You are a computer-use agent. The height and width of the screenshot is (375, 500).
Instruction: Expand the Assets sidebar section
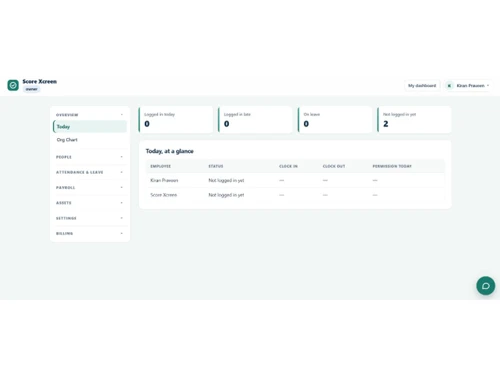90,203
